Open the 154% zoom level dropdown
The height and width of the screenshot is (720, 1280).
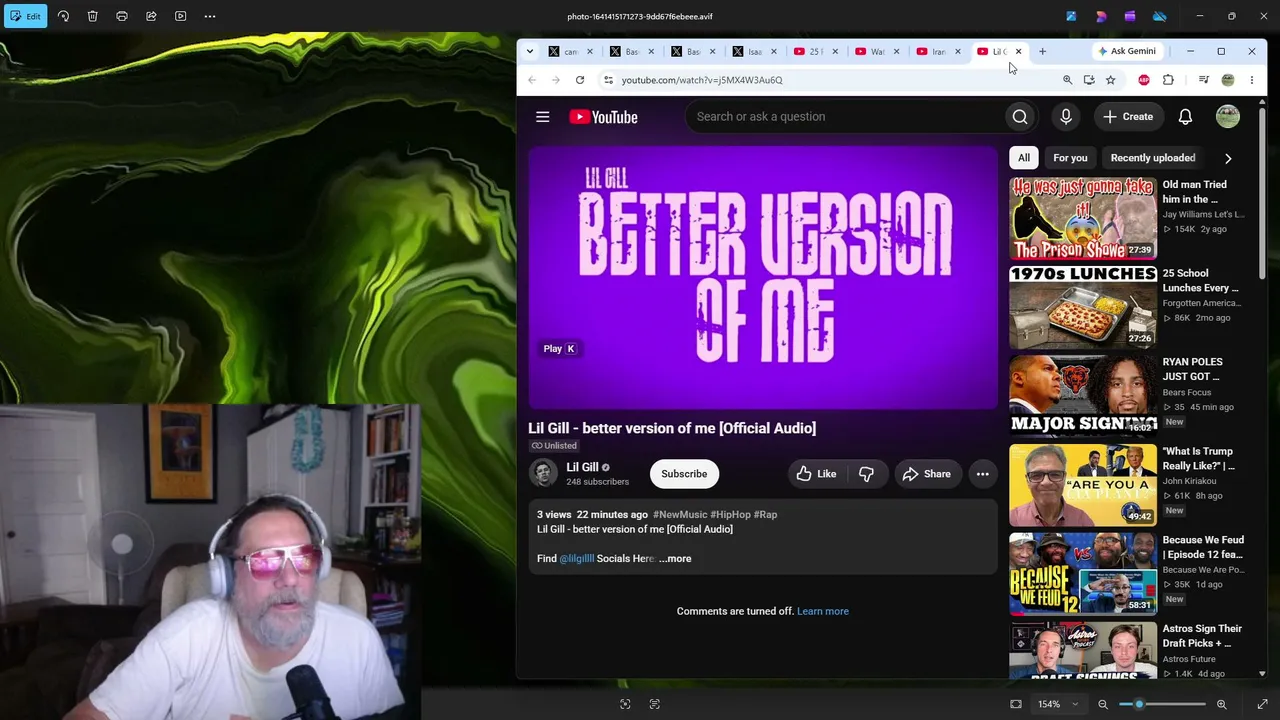coord(1057,704)
